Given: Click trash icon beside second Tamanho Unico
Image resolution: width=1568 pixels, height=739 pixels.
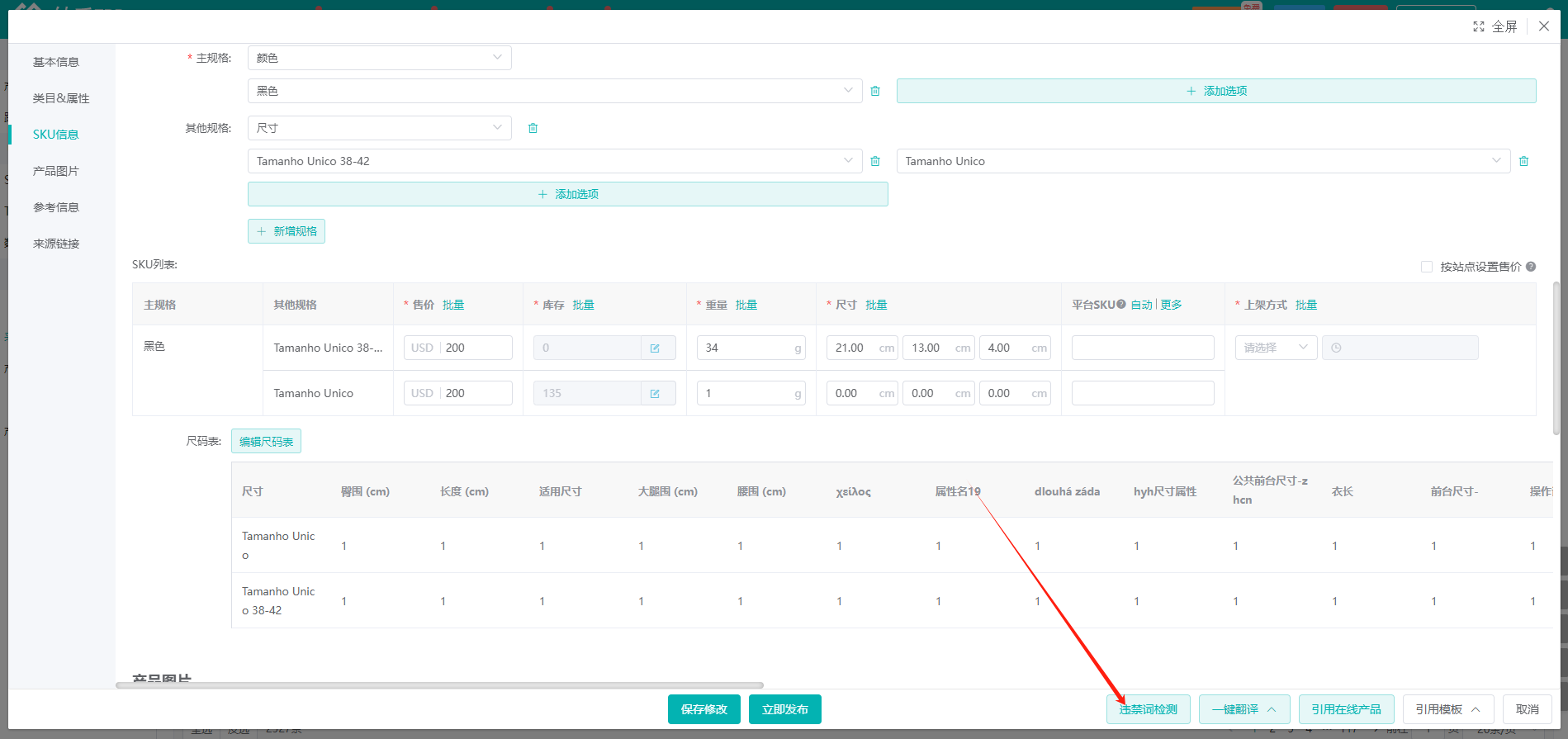Looking at the screenshot, I should 1523,161.
